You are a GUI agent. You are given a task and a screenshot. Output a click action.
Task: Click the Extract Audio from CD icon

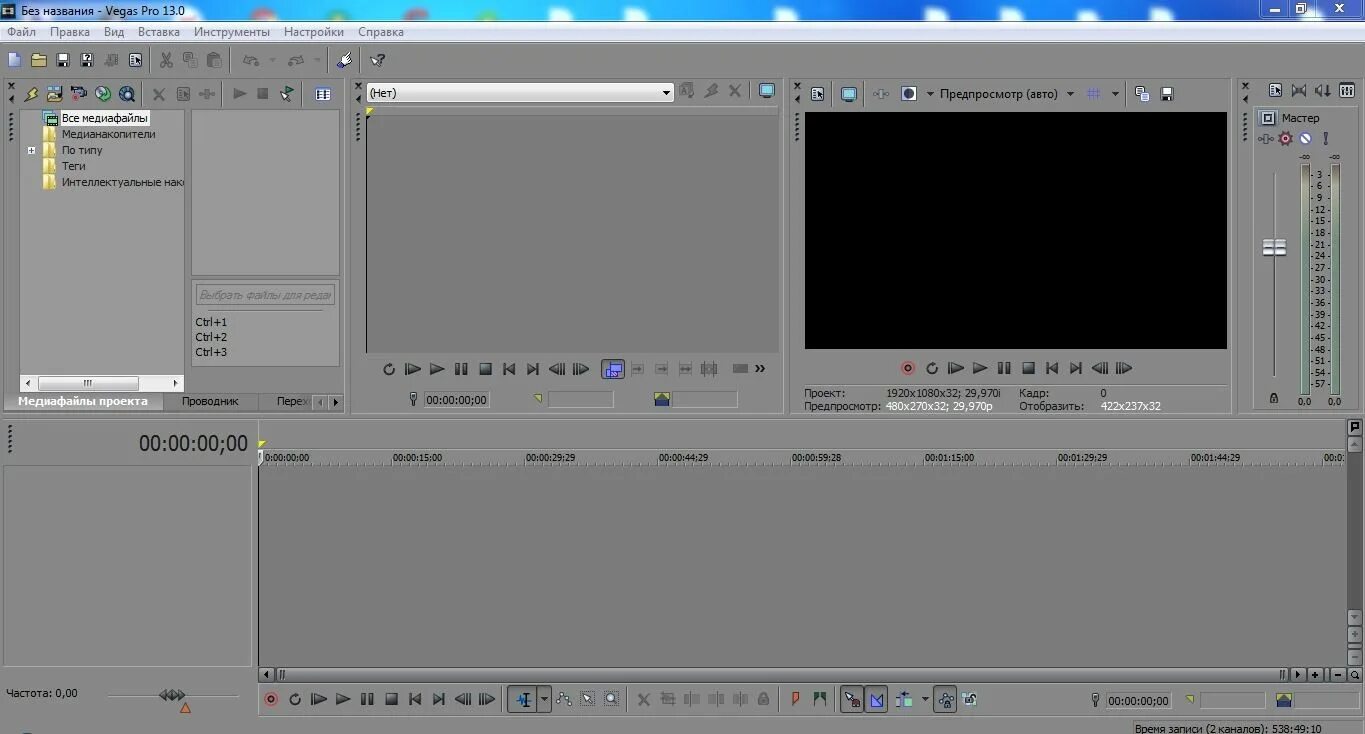pos(103,94)
